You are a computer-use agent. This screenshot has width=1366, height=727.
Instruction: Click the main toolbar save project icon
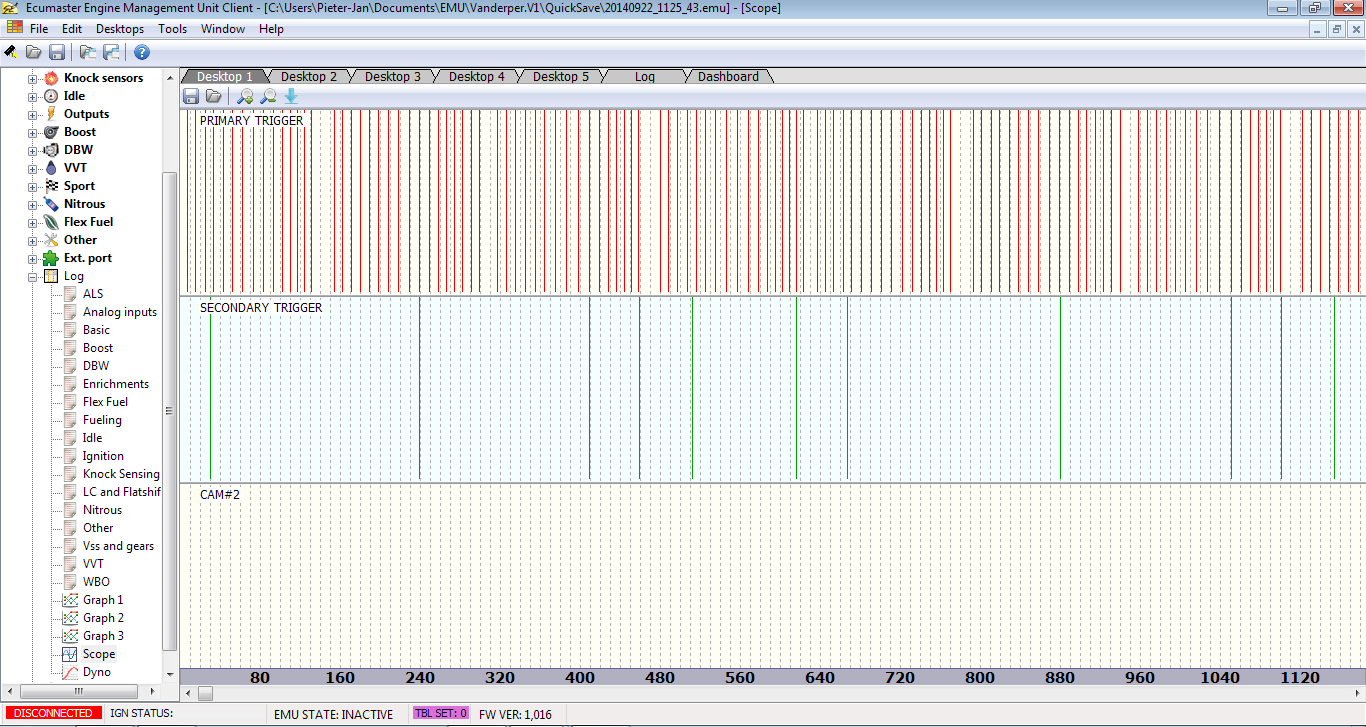[x=57, y=52]
